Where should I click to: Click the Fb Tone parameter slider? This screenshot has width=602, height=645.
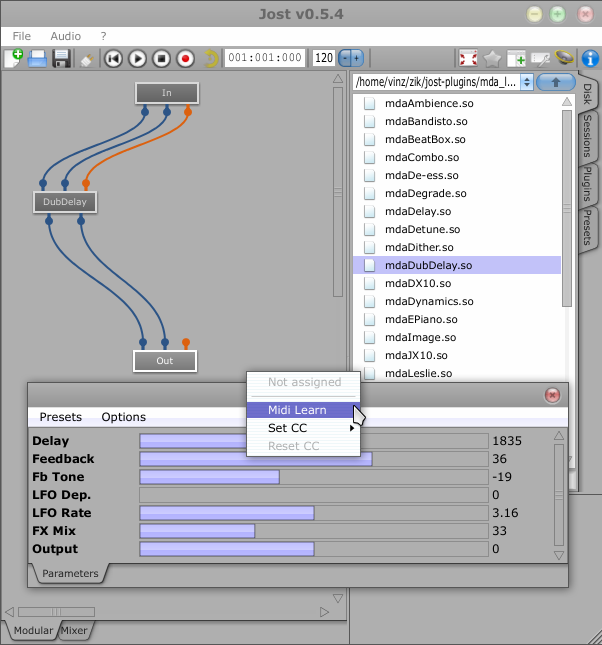click(314, 477)
